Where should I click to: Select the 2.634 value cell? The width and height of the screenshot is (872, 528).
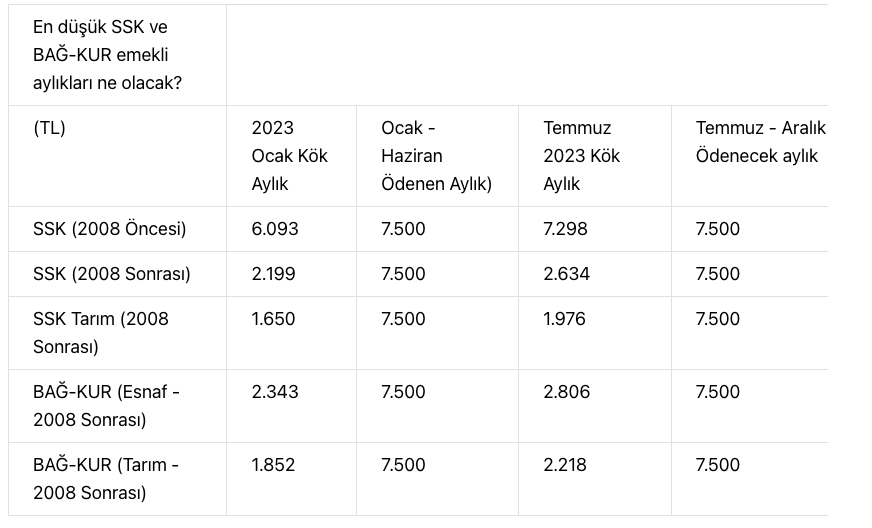click(x=567, y=274)
